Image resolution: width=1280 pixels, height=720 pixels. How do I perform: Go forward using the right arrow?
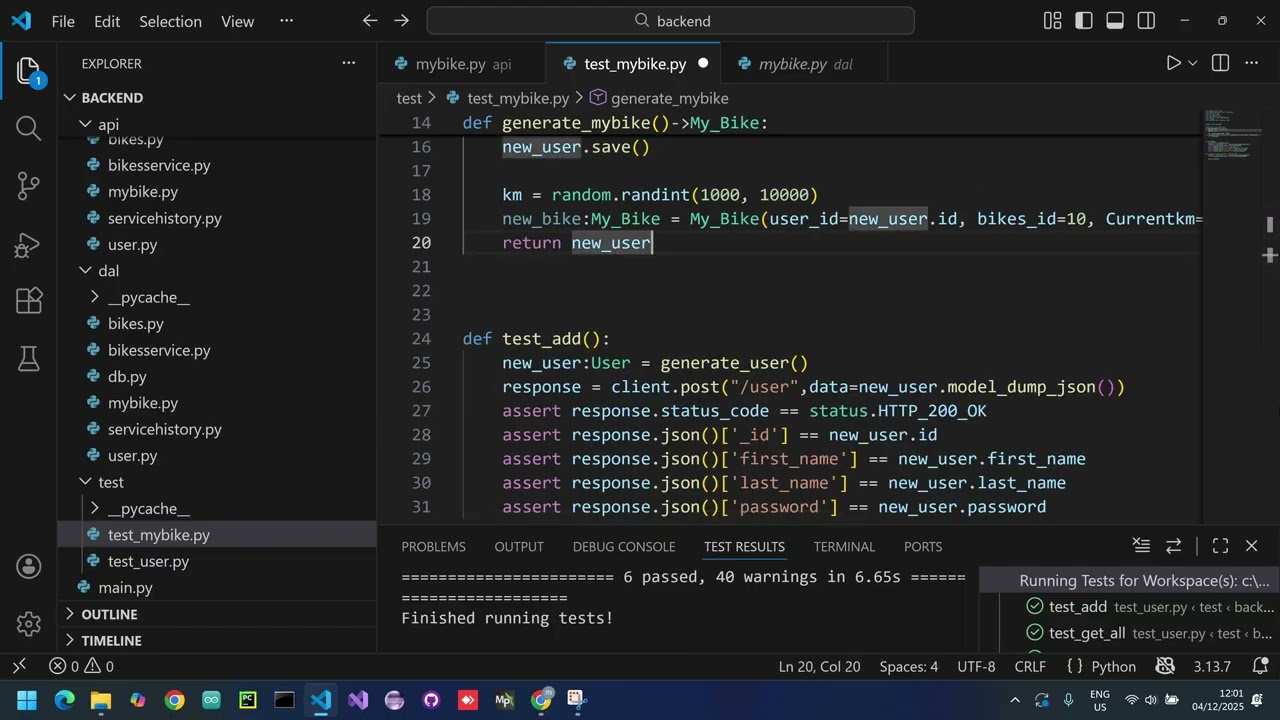pyautogui.click(x=401, y=20)
